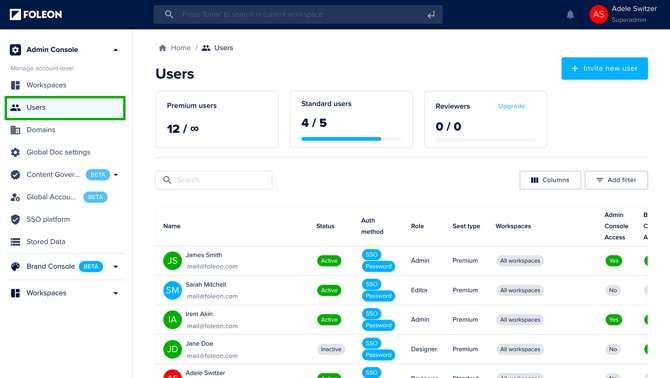Open the notifications bell
Image resolution: width=670 pixels, height=378 pixels.
pyautogui.click(x=570, y=15)
